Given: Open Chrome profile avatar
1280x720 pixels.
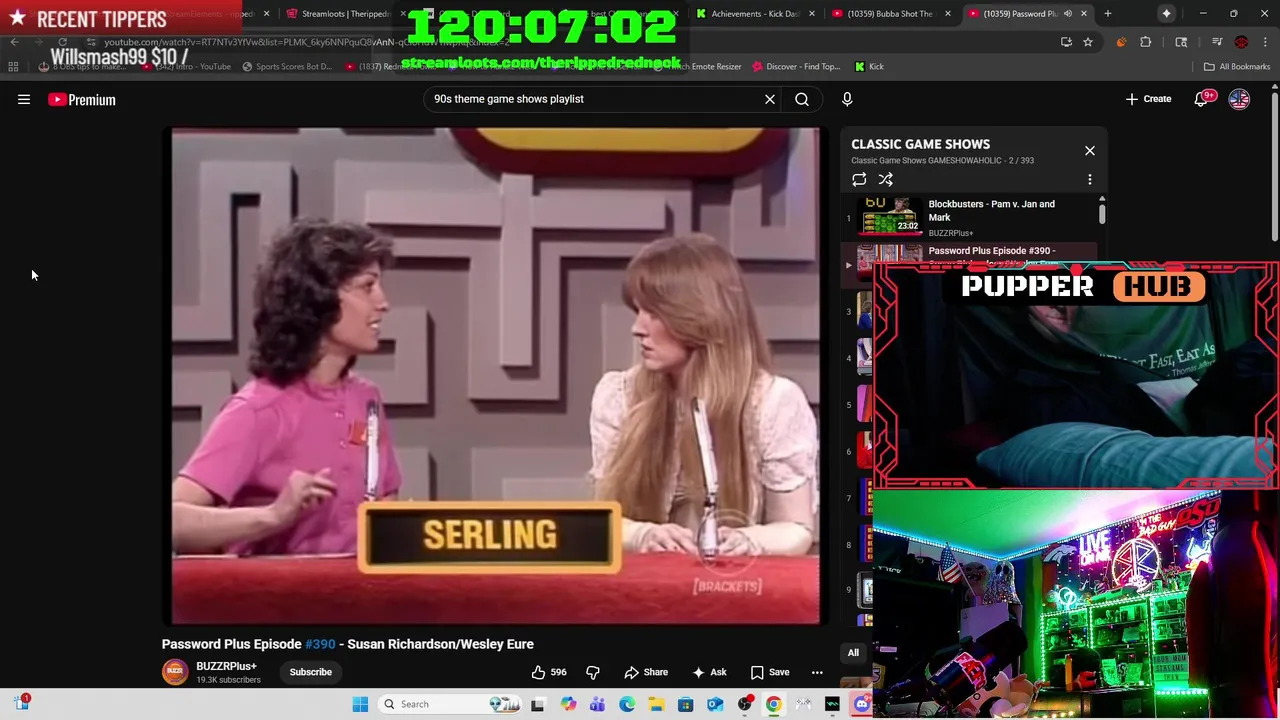Looking at the screenshot, I should coord(1241,42).
